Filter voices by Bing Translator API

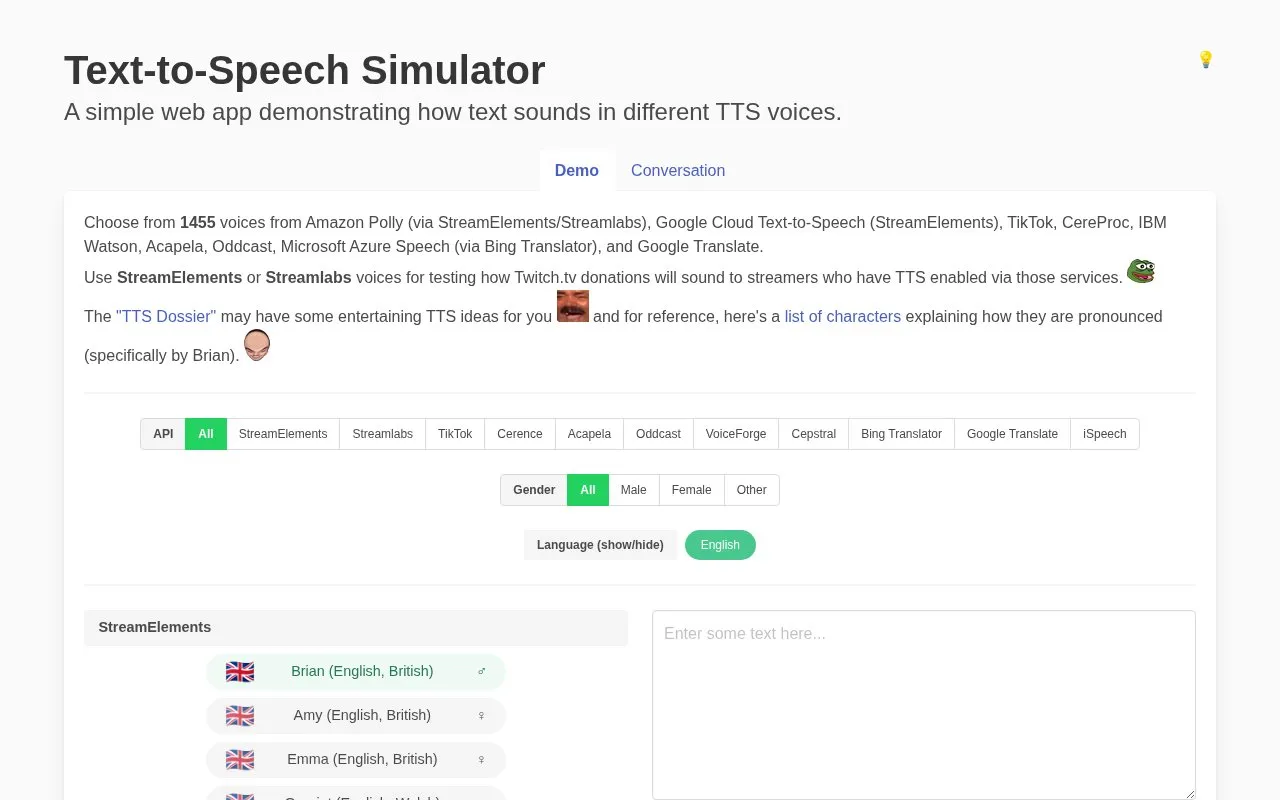pos(901,434)
